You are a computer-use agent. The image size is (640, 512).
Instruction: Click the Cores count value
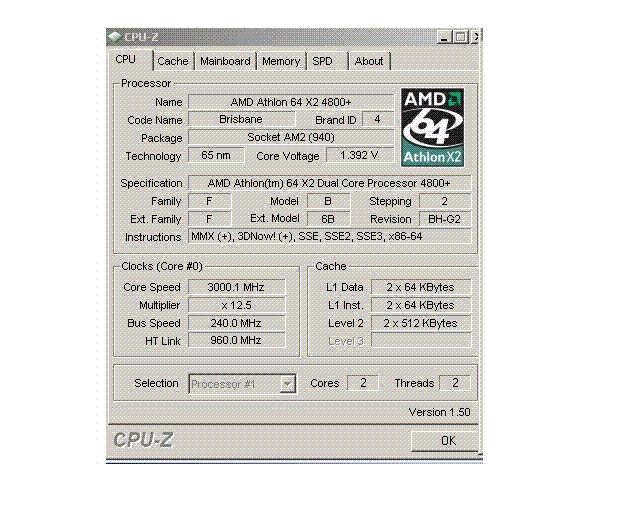coord(362,383)
